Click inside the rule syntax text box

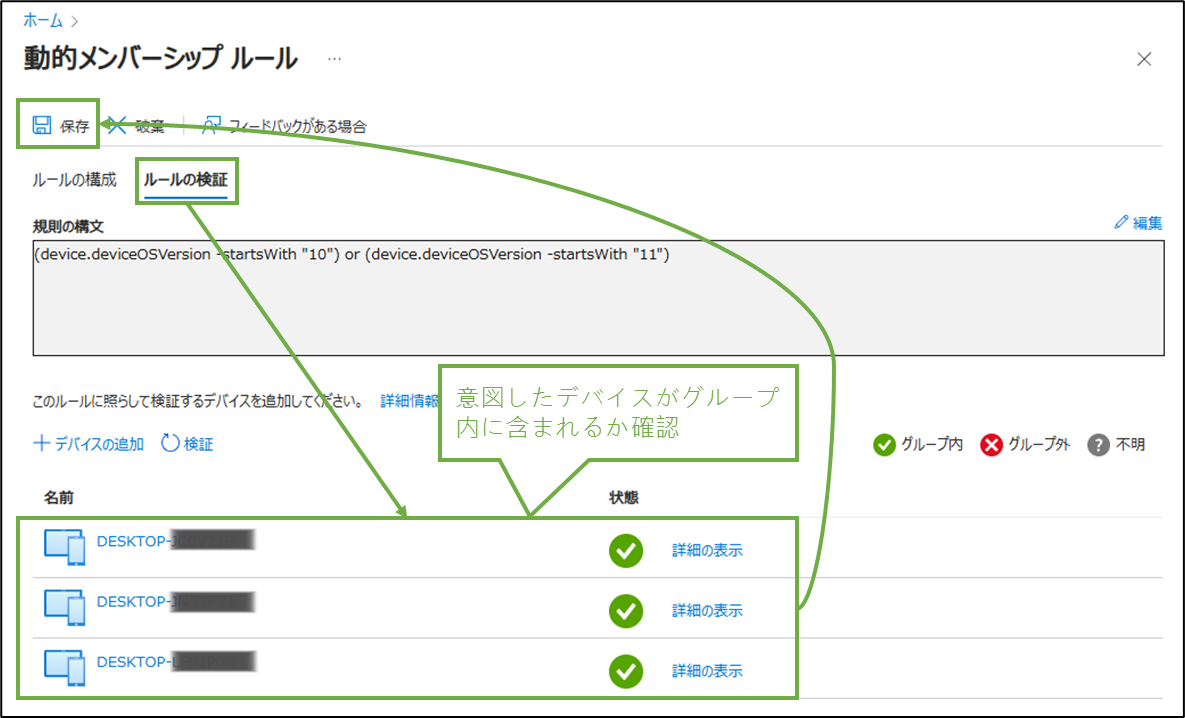pyautogui.click(x=599, y=298)
